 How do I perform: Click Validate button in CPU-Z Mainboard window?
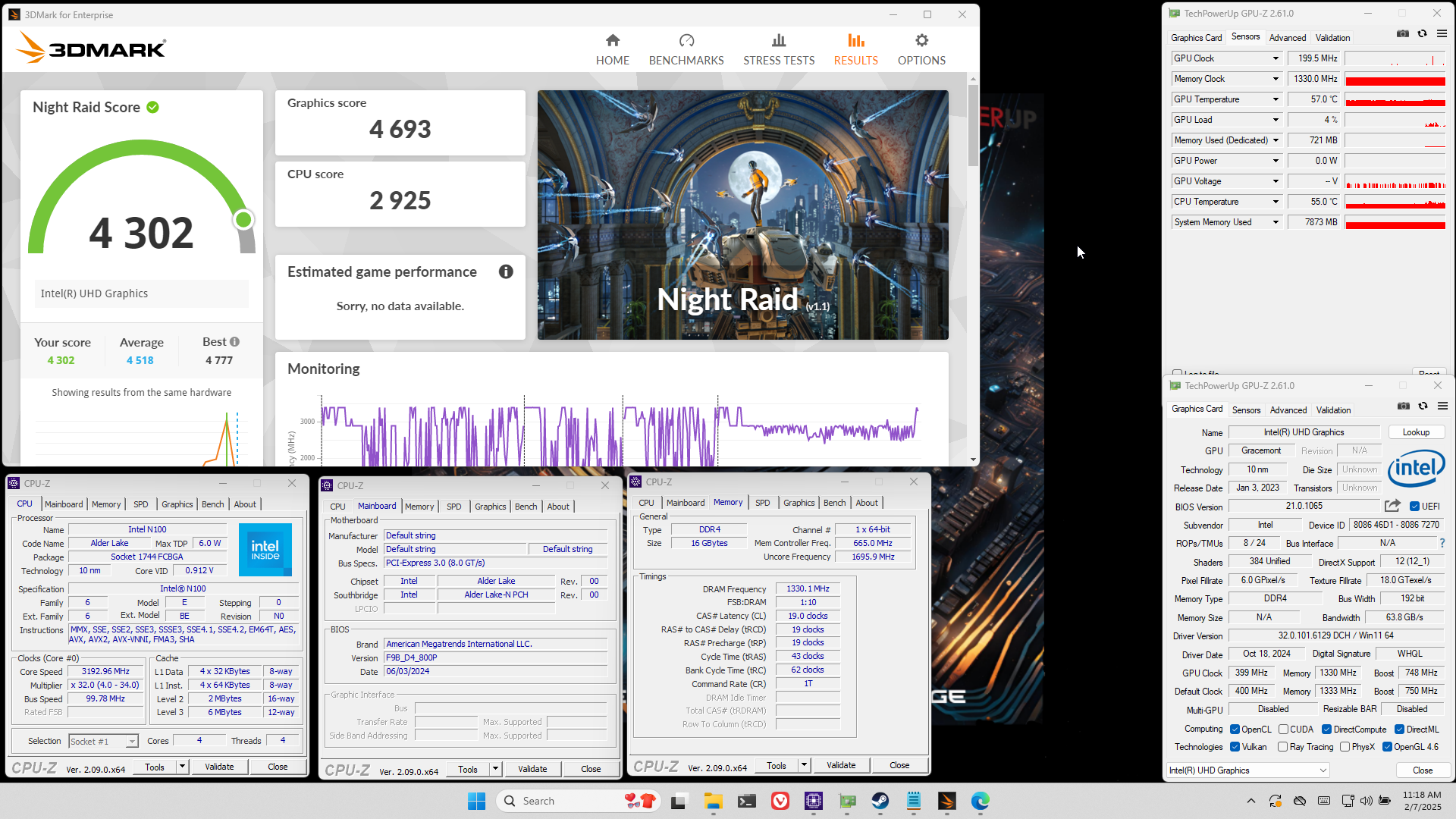tap(532, 769)
